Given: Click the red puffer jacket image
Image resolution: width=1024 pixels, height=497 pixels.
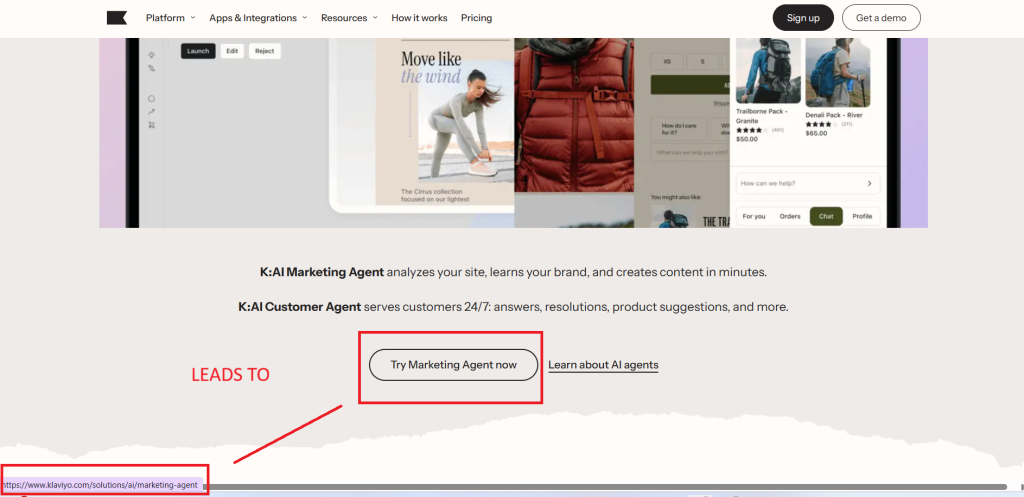Looking at the screenshot, I should pyautogui.click(x=574, y=115).
